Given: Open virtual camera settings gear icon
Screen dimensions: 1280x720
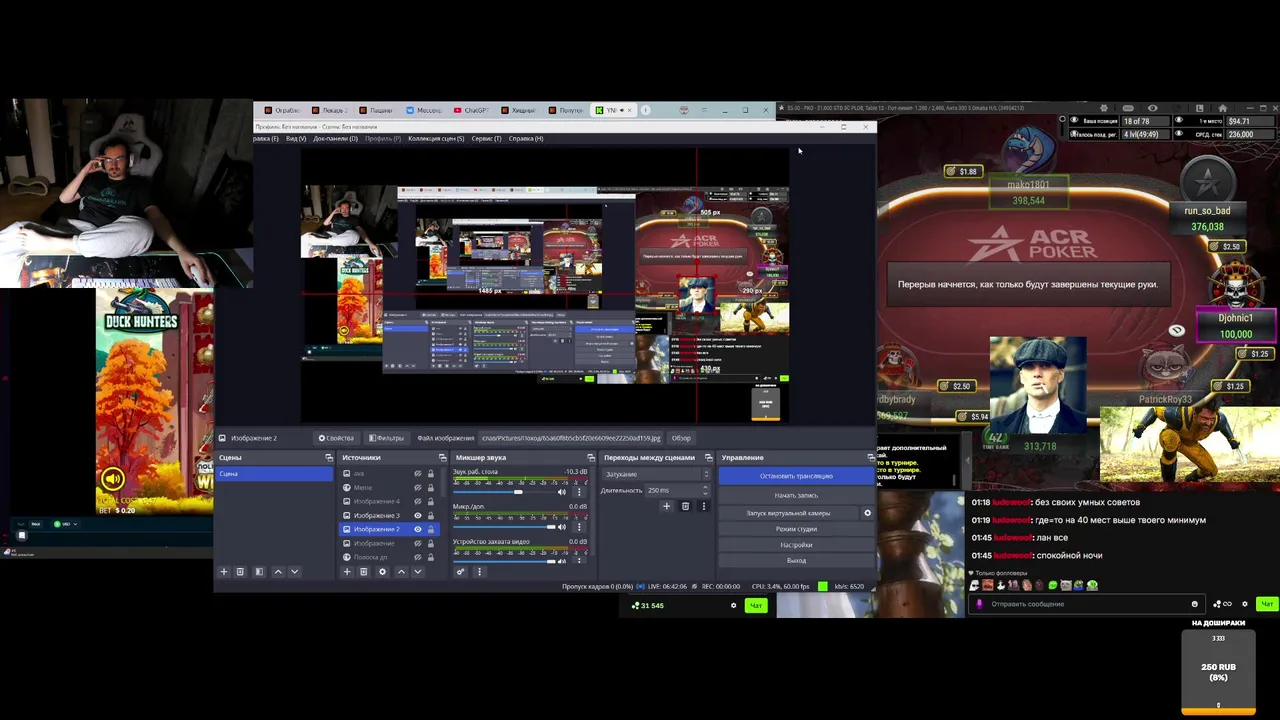Looking at the screenshot, I should coord(867,513).
